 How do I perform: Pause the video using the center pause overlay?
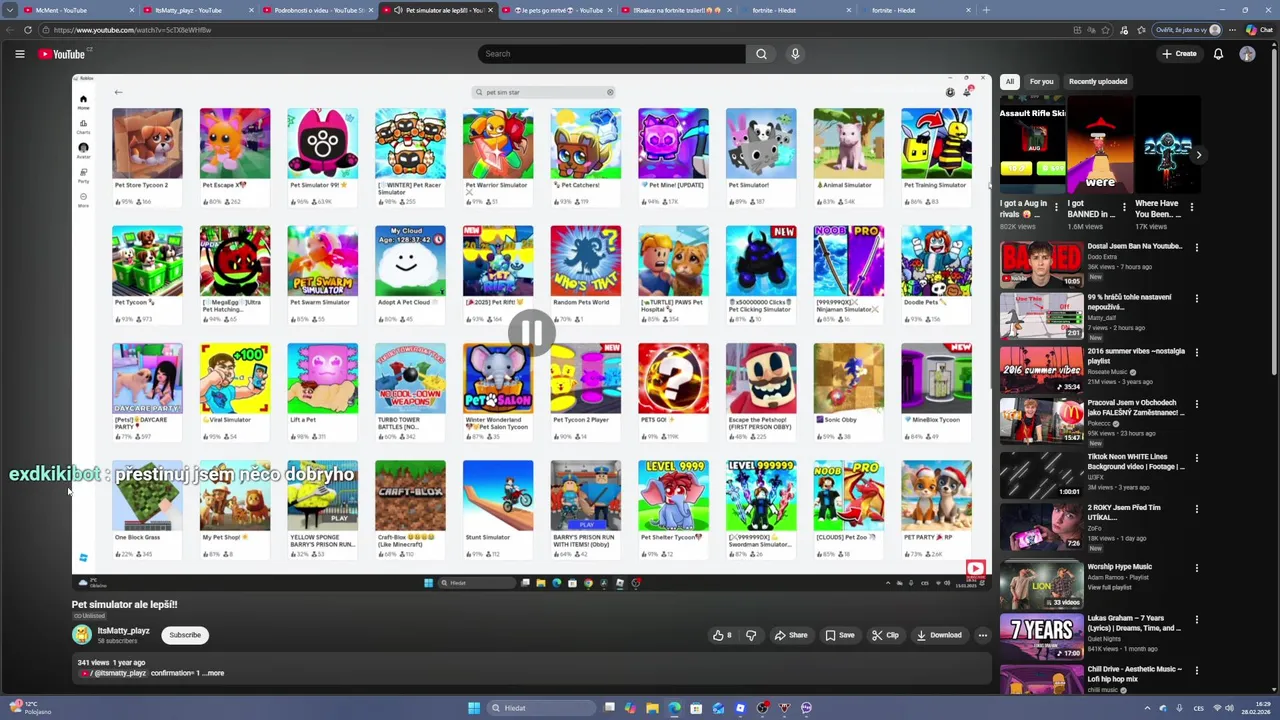[x=531, y=331]
